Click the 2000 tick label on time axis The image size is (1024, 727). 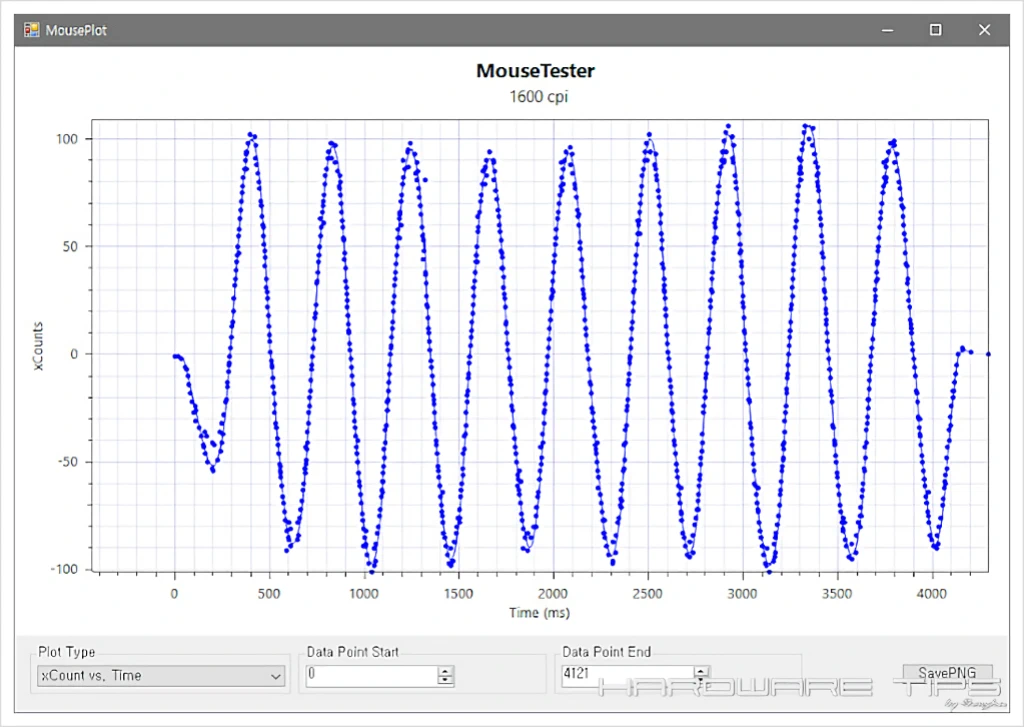pyautogui.click(x=553, y=594)
